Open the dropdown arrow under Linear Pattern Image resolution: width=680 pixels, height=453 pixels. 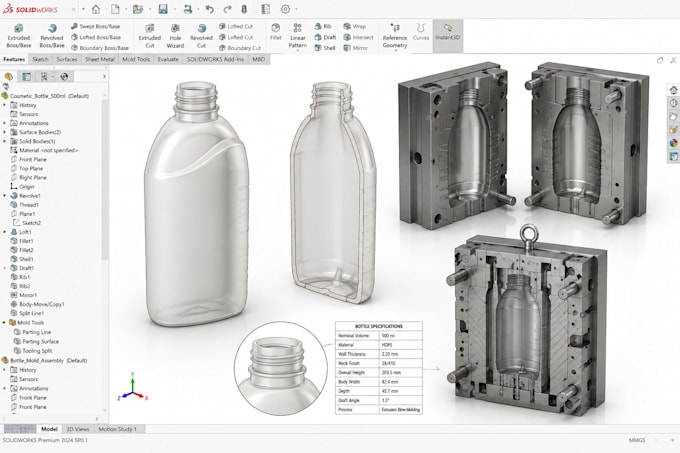[x=298, y=51]
